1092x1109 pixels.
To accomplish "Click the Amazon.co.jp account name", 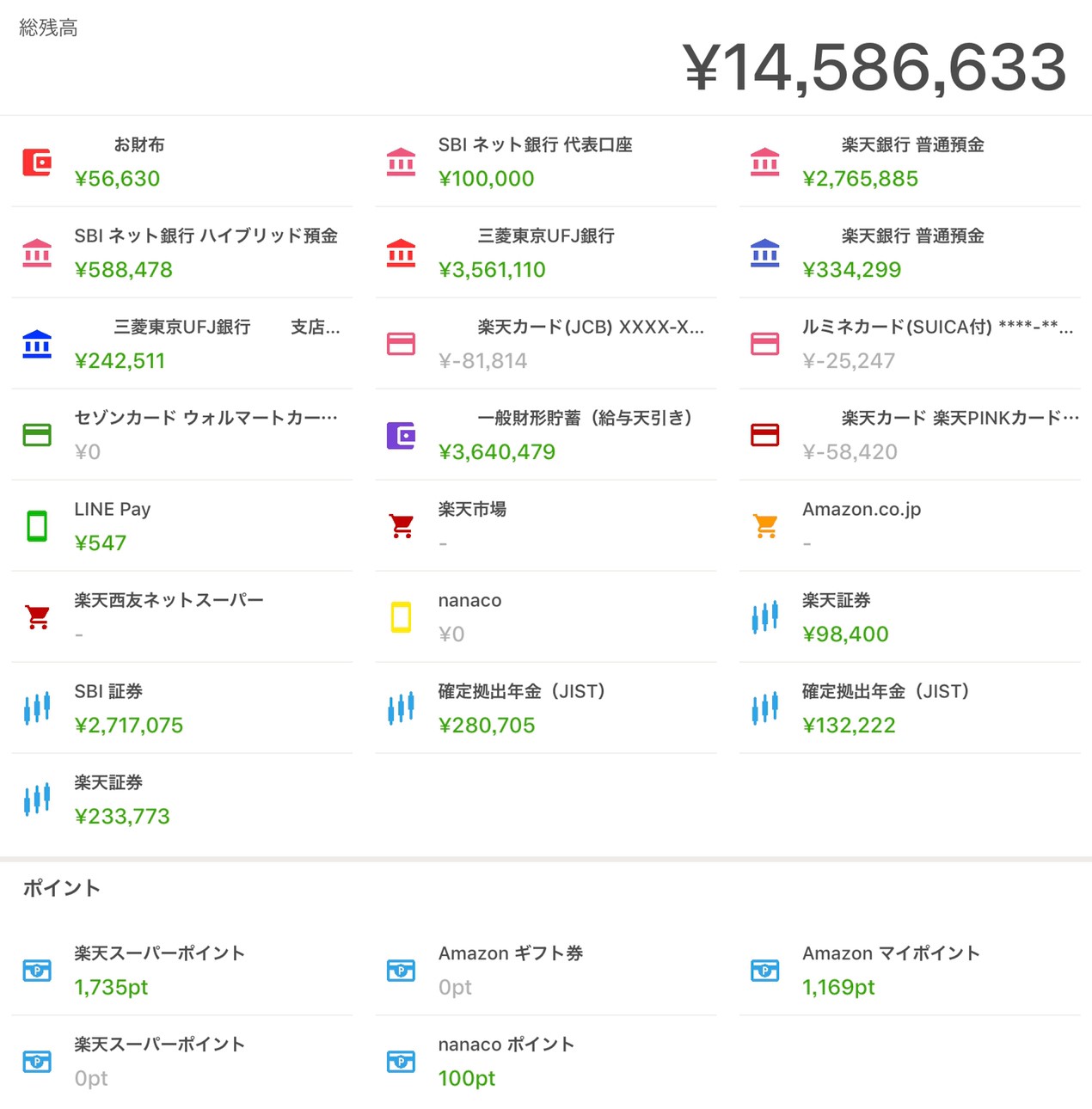I will click(862, 509).
